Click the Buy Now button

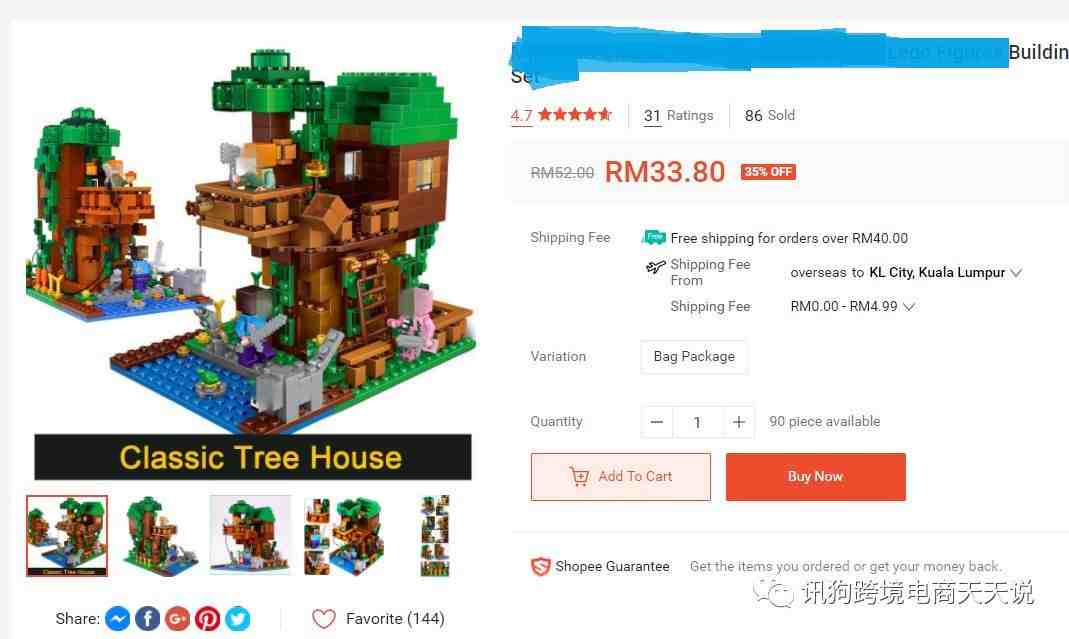click(x=815, y=477)
